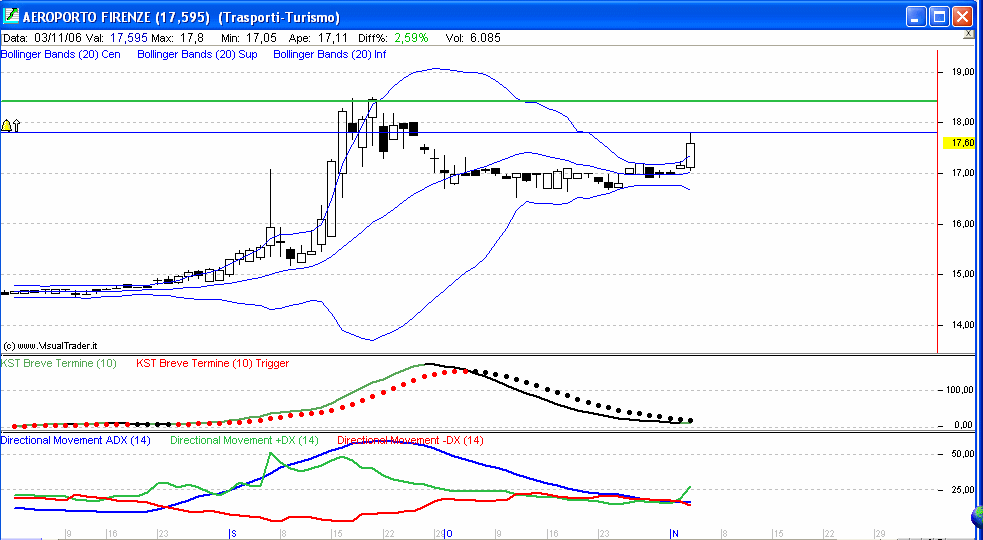This screenshot has width=983, height=540.
Task: Click the Val value 17,595 in data bar
Action: pos(129,38)
